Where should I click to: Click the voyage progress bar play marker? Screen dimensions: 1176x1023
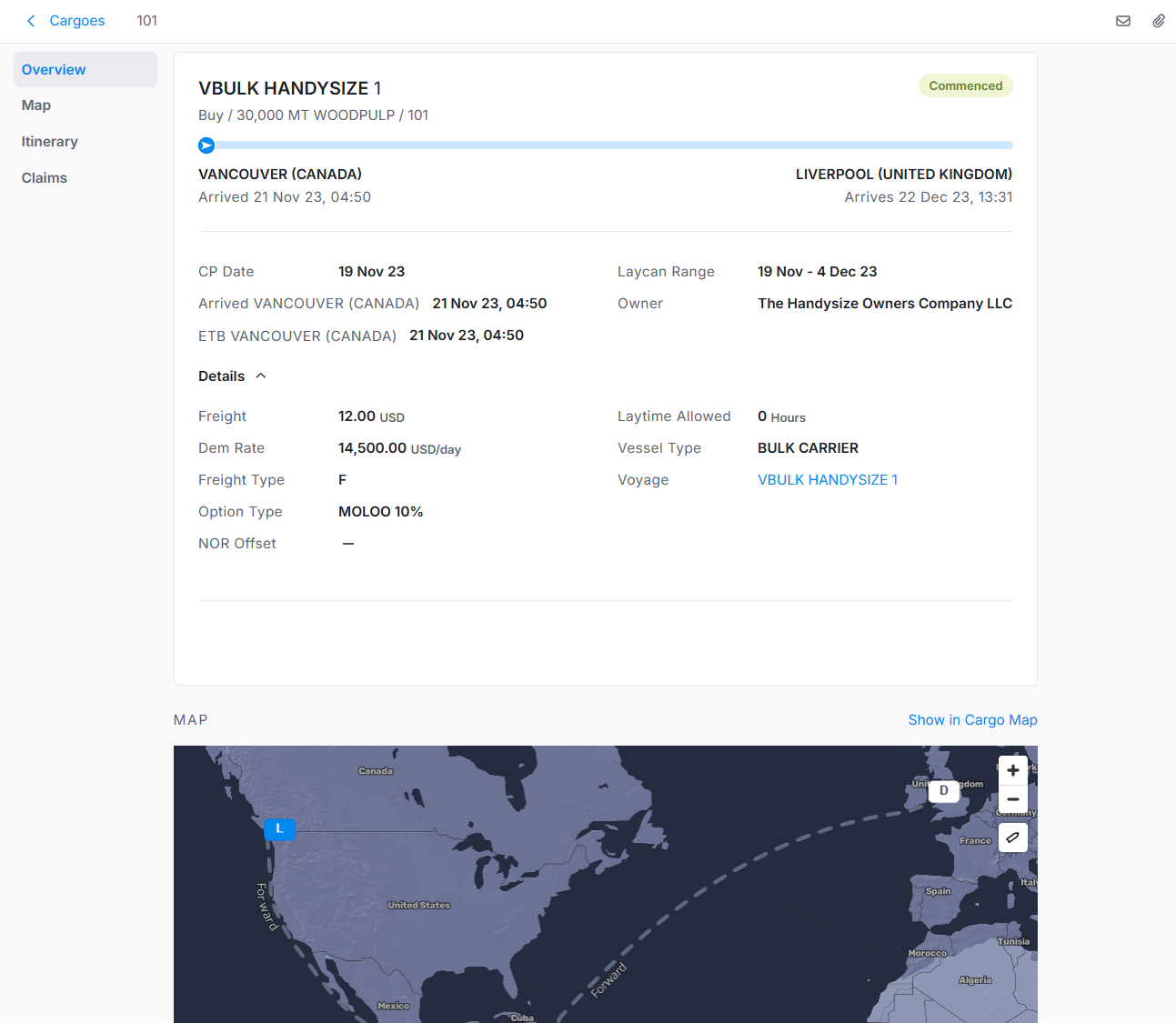pyautogui.click(x=206, y=145)
